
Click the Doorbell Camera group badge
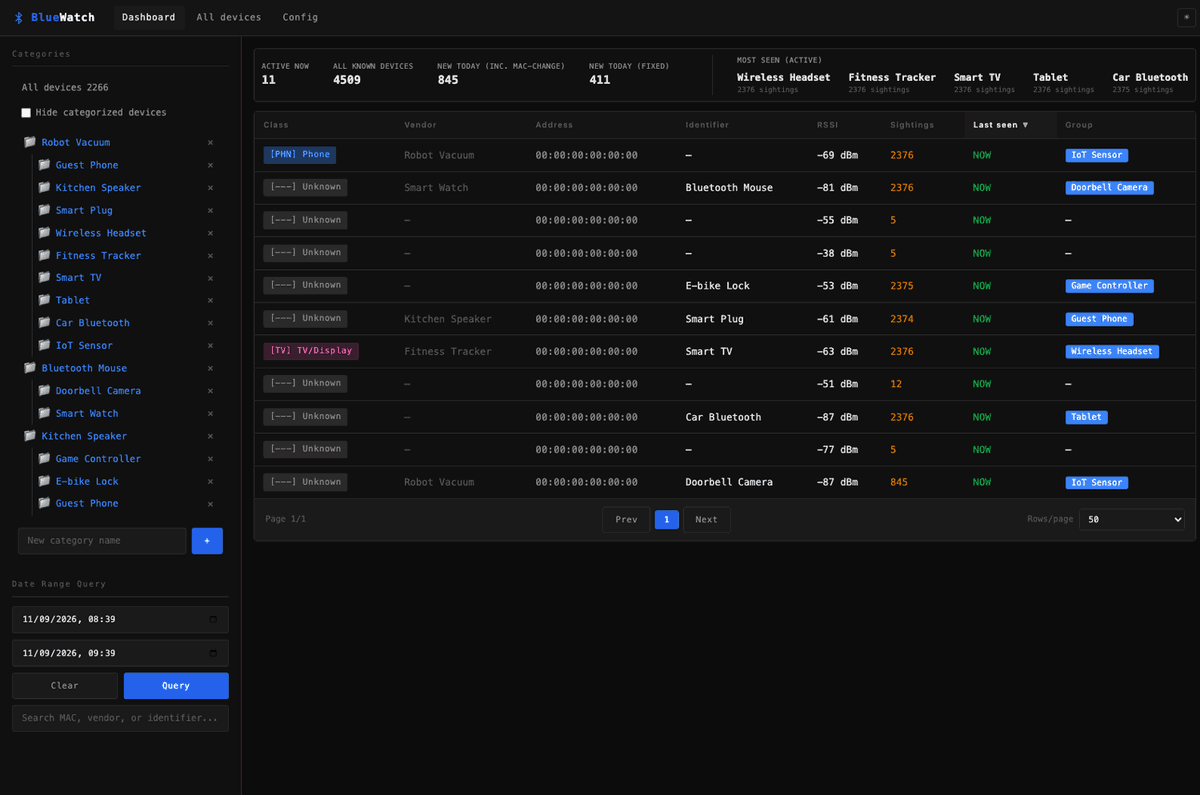pos(1109,188)
